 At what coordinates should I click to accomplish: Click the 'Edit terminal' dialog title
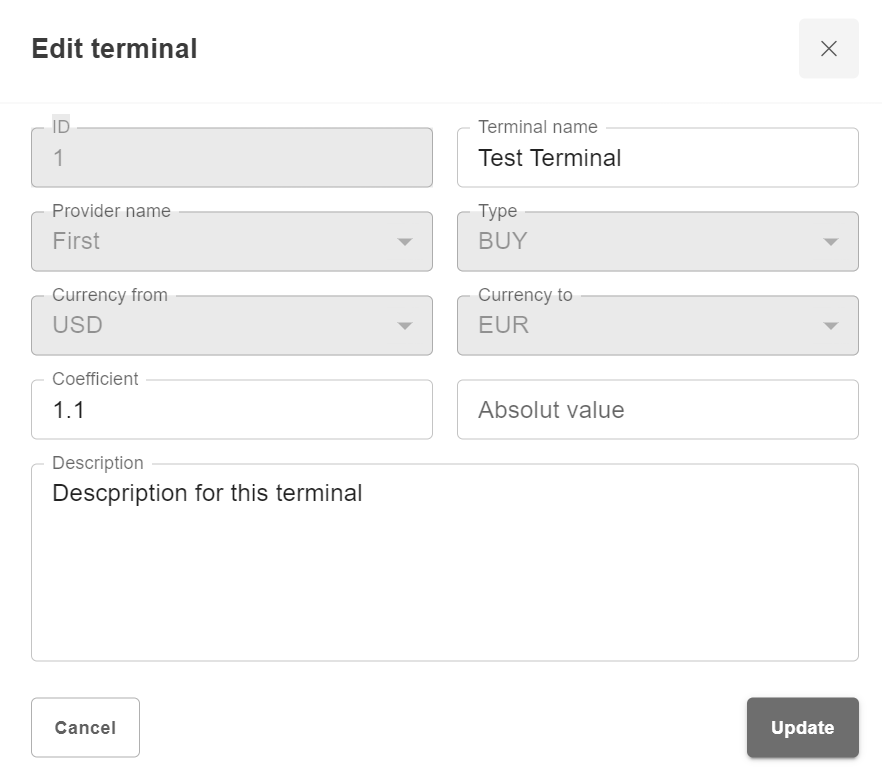tap(114, 48)
